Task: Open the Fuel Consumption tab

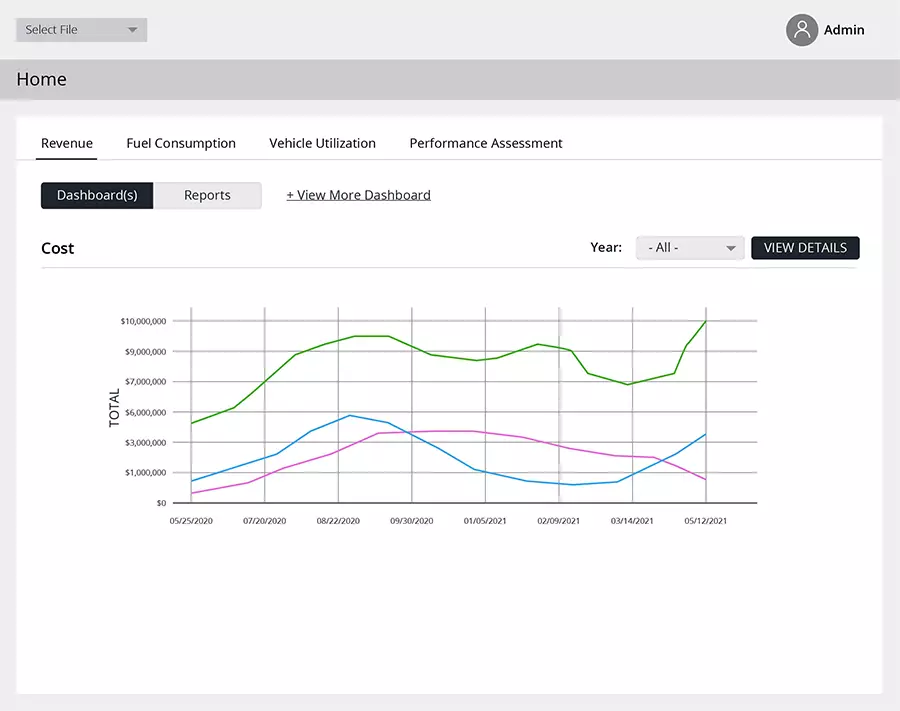Action: (181, 143)
